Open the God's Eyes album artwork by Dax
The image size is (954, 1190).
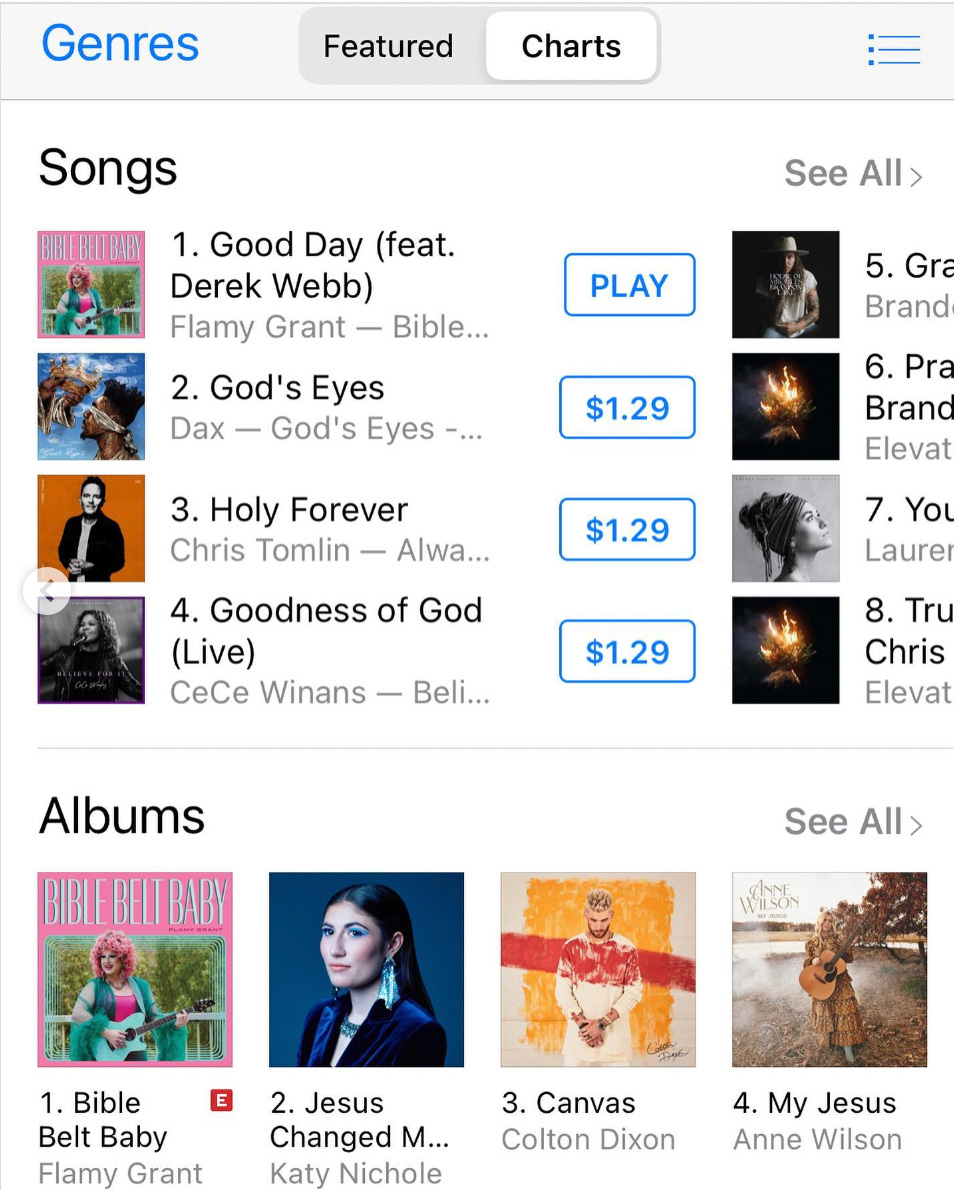(91, 406)
